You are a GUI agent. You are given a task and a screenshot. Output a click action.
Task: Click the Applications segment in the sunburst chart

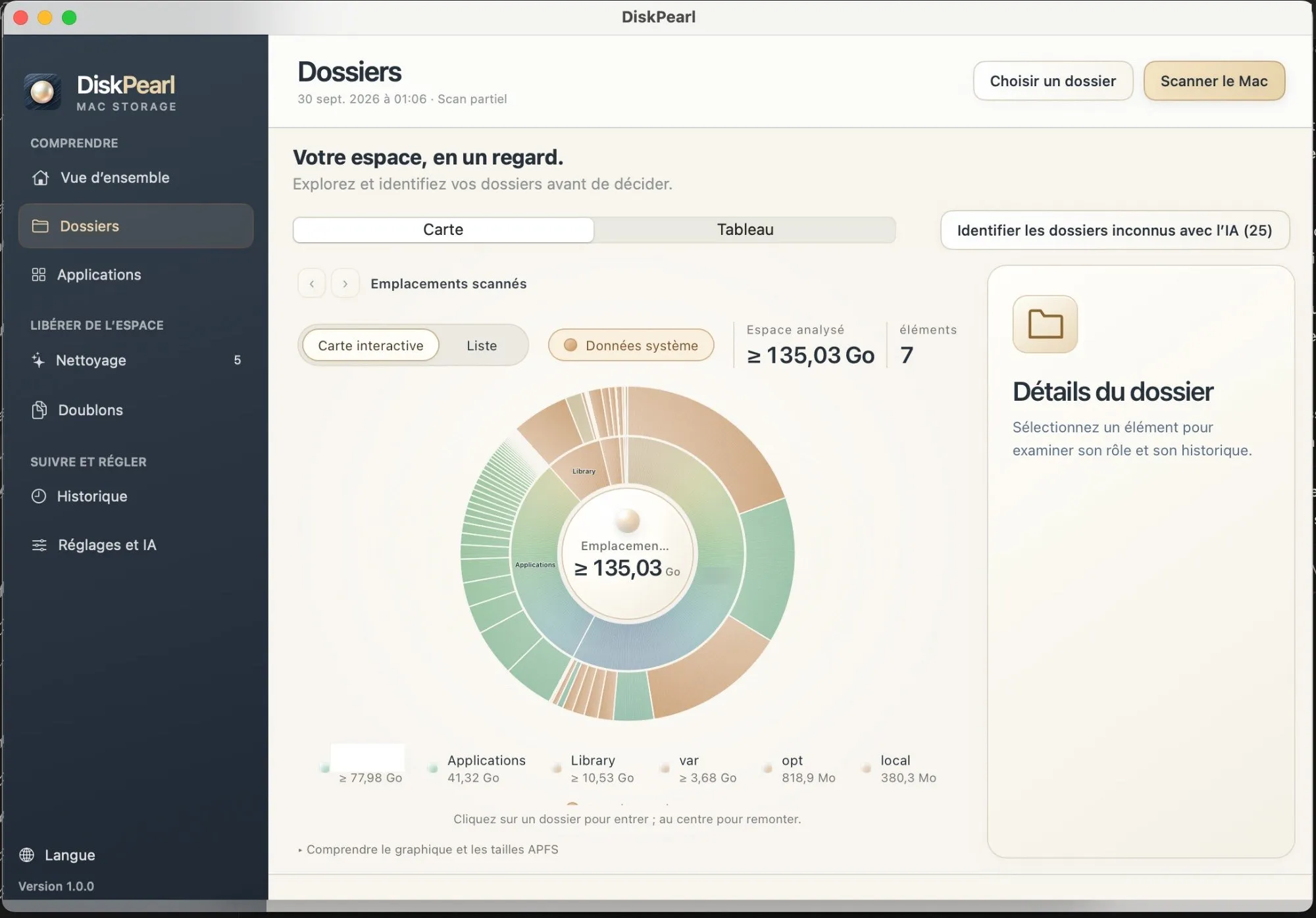point(535,565)
